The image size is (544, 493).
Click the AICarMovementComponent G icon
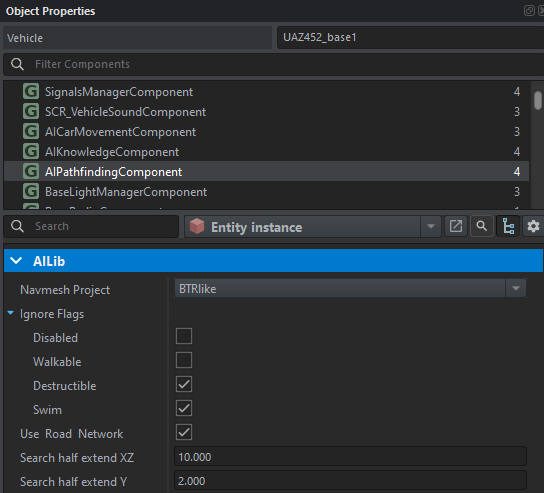(31, 131)
